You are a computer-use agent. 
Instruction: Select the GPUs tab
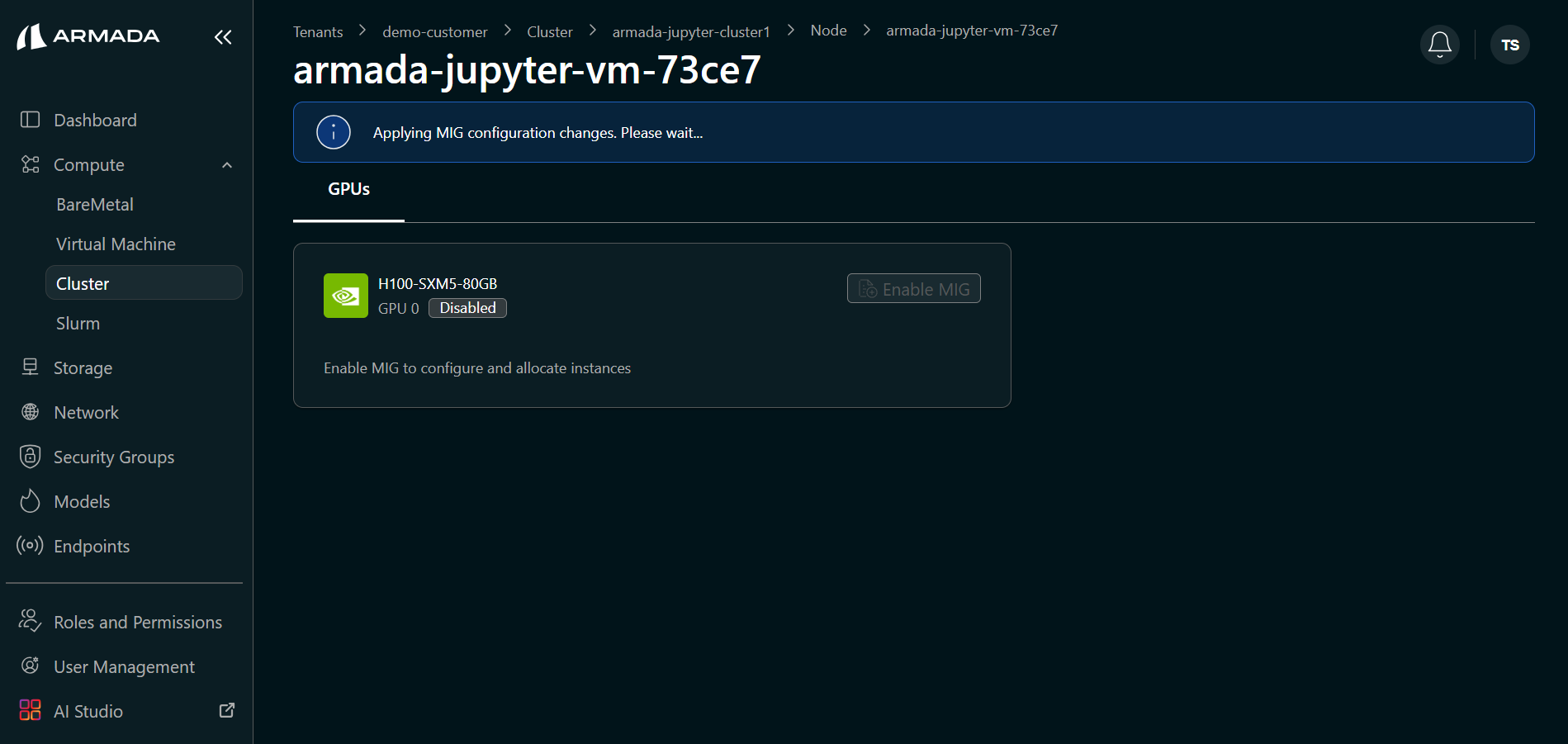tap(348, 189)
